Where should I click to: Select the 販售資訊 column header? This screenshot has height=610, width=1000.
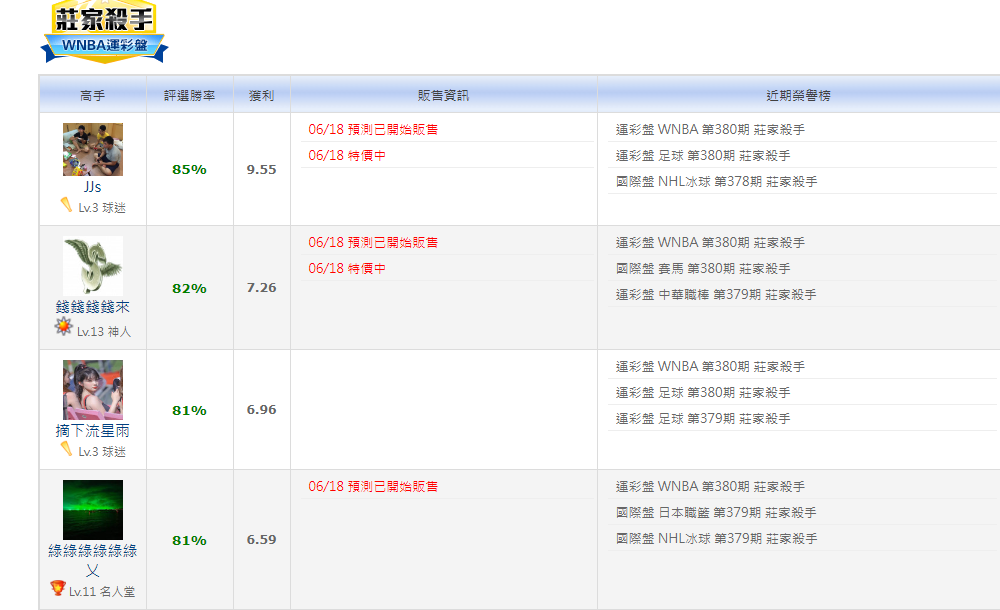coord(443,95)
